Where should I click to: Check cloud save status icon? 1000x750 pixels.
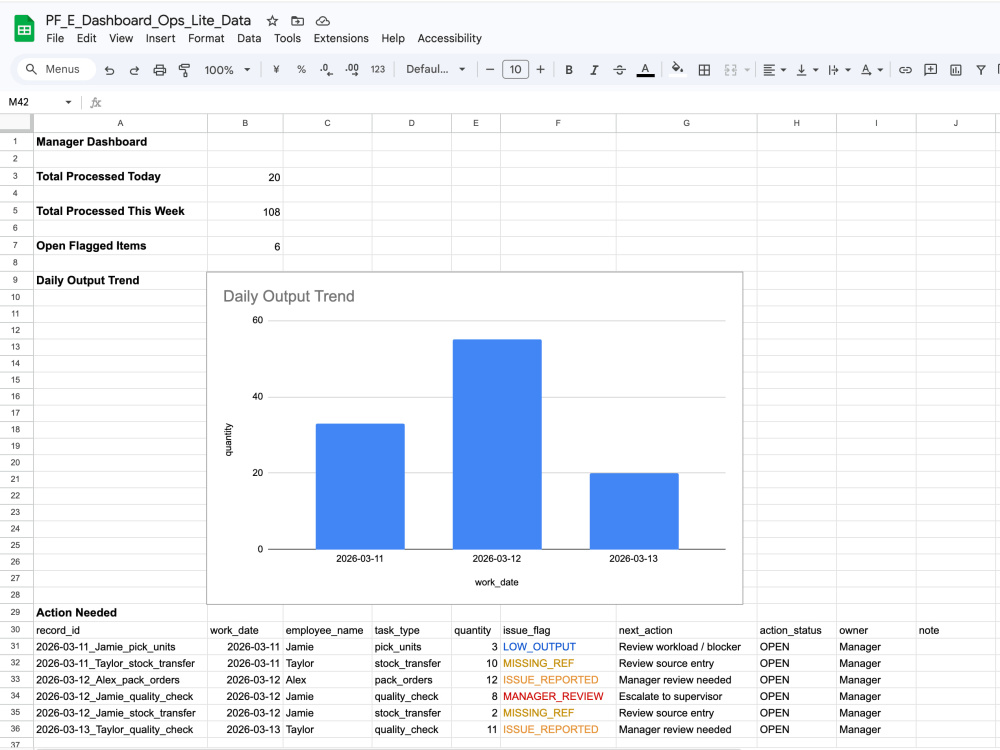(323, 20)
